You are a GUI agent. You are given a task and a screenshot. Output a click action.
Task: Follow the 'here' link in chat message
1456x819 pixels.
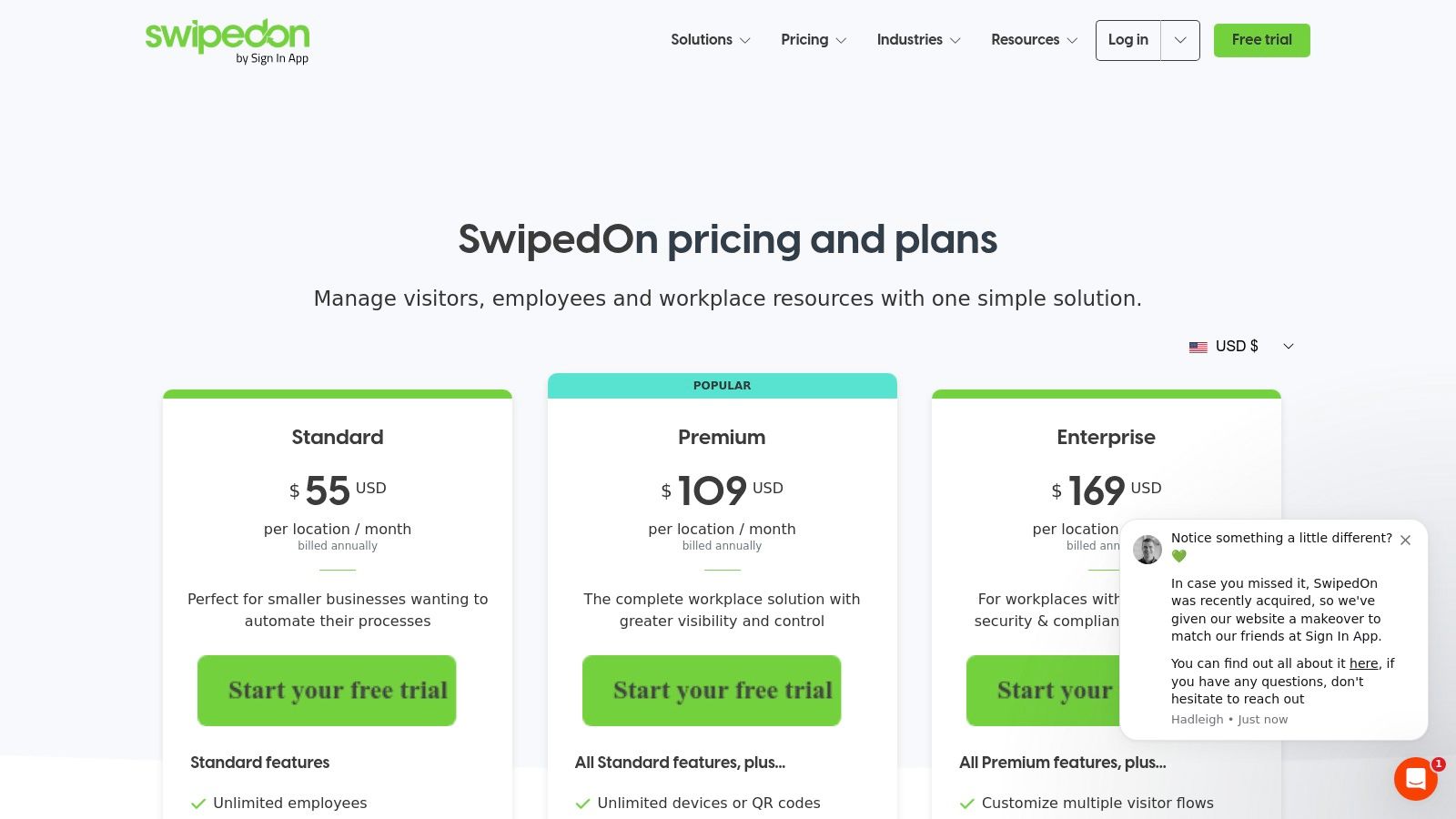[x=1363, y=663]
